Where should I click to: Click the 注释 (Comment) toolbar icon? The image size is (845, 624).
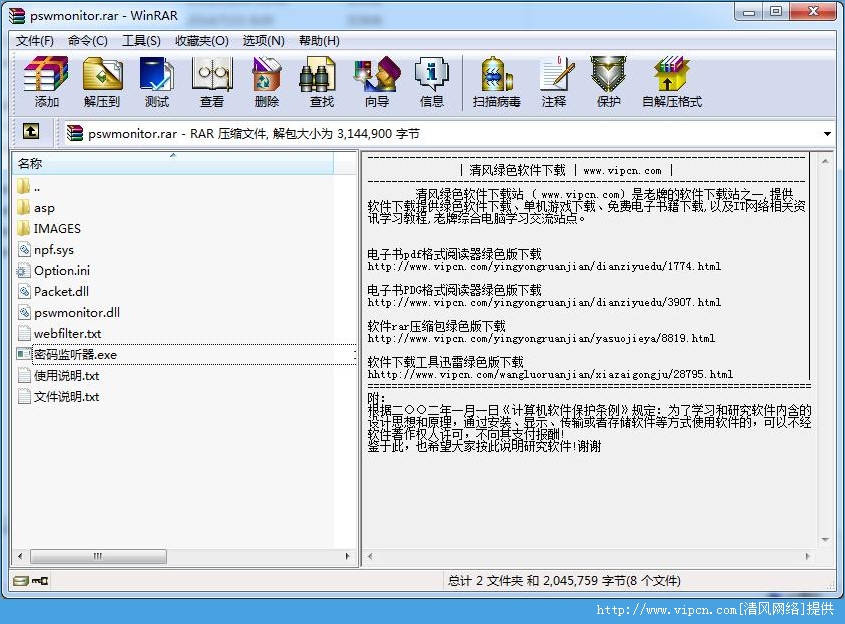coord(555,82)
